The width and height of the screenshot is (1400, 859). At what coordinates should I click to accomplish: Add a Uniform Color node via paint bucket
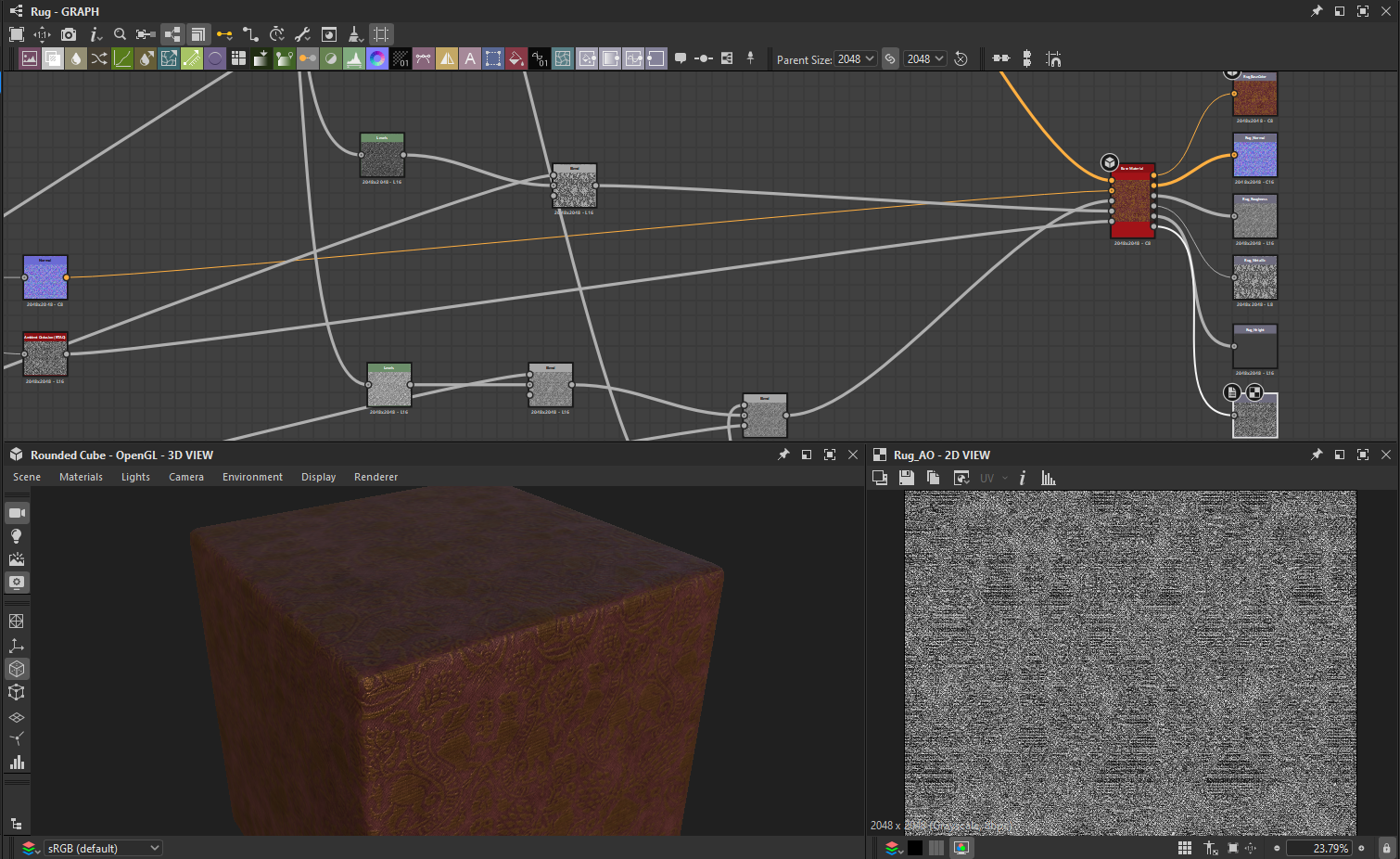click(516, 58)
